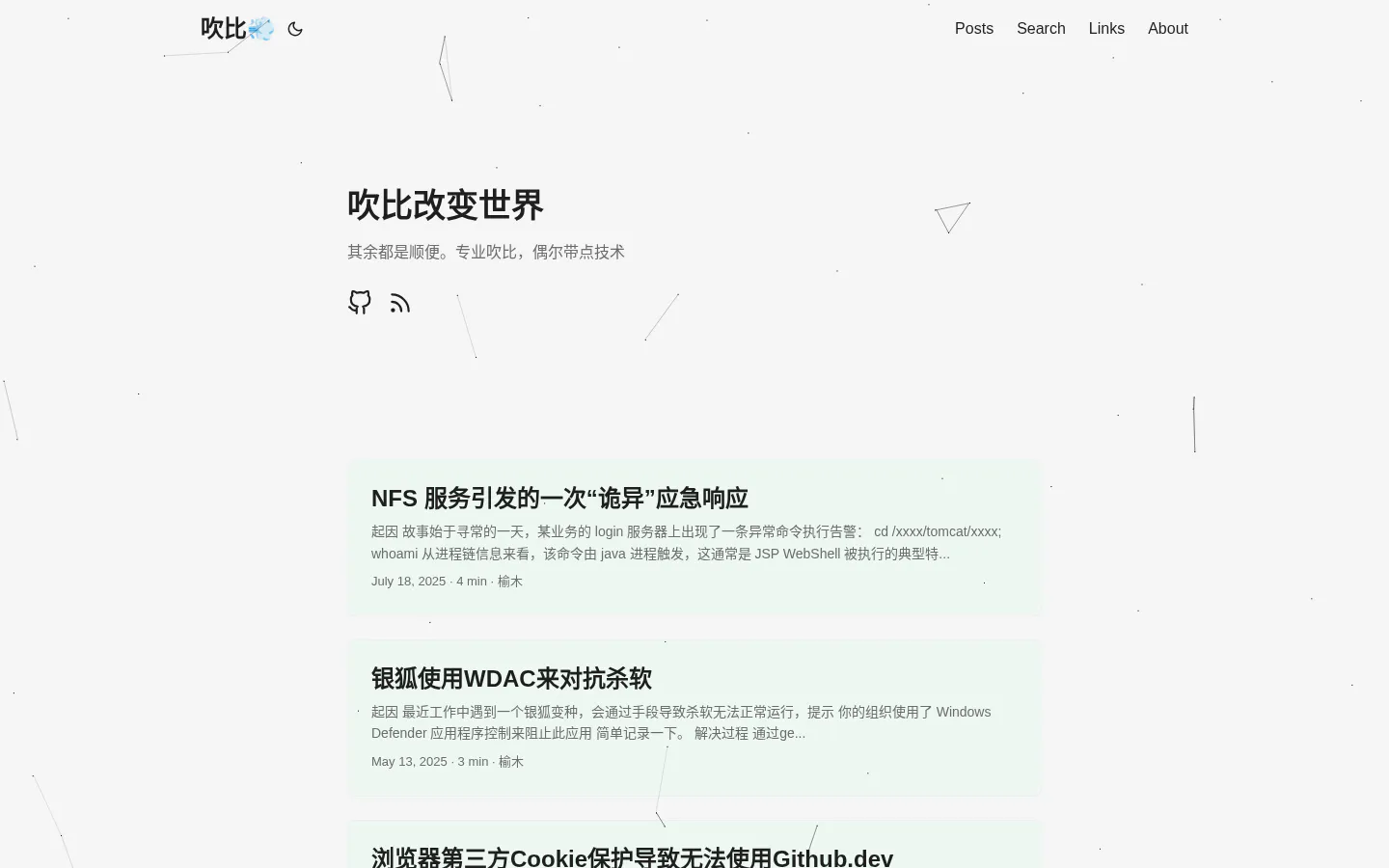Screen dimensions: 1389x868
Task: Click the subtitle 其余都是顺便。专业吹比，偶尔带点技术
Action: pos(486,252)
